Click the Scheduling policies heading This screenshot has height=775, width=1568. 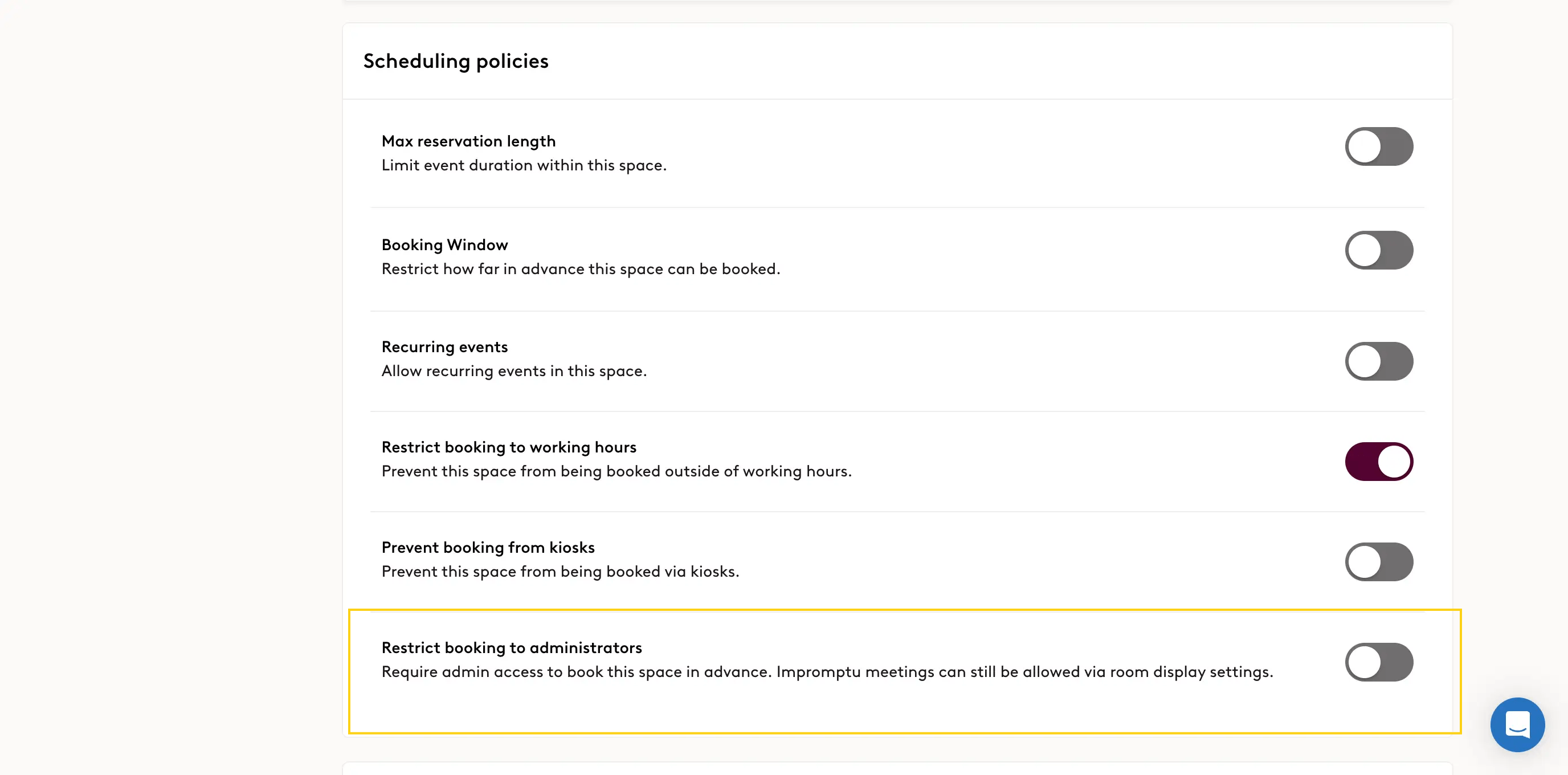456,61
